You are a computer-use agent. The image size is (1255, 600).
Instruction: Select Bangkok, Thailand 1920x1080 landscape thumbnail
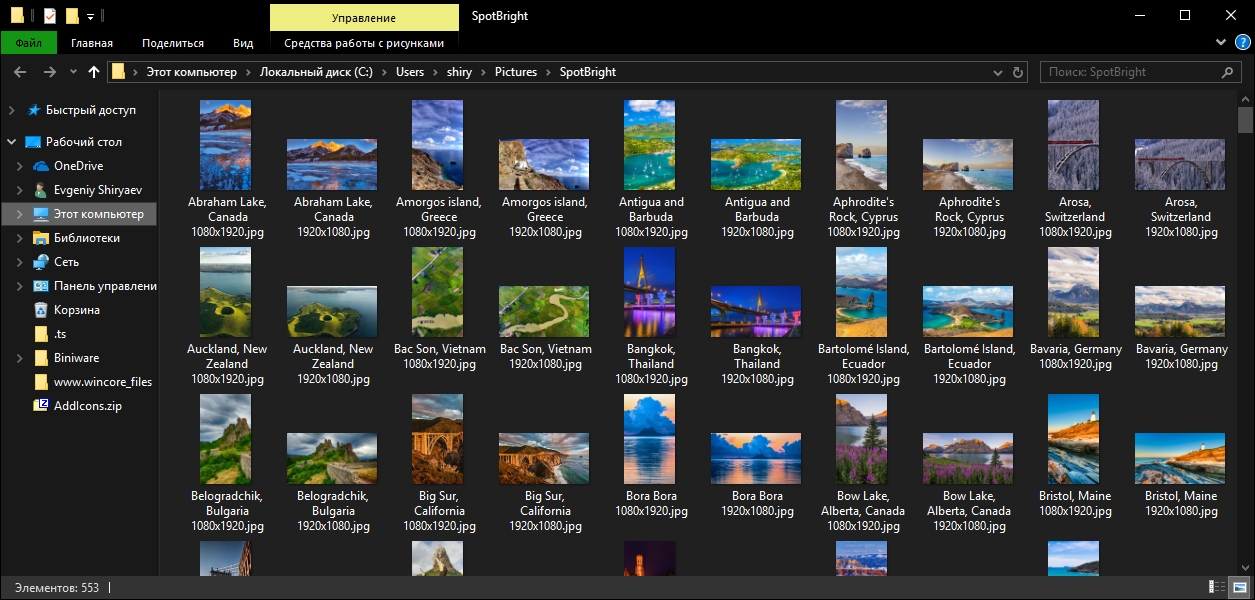pos(756,311)
